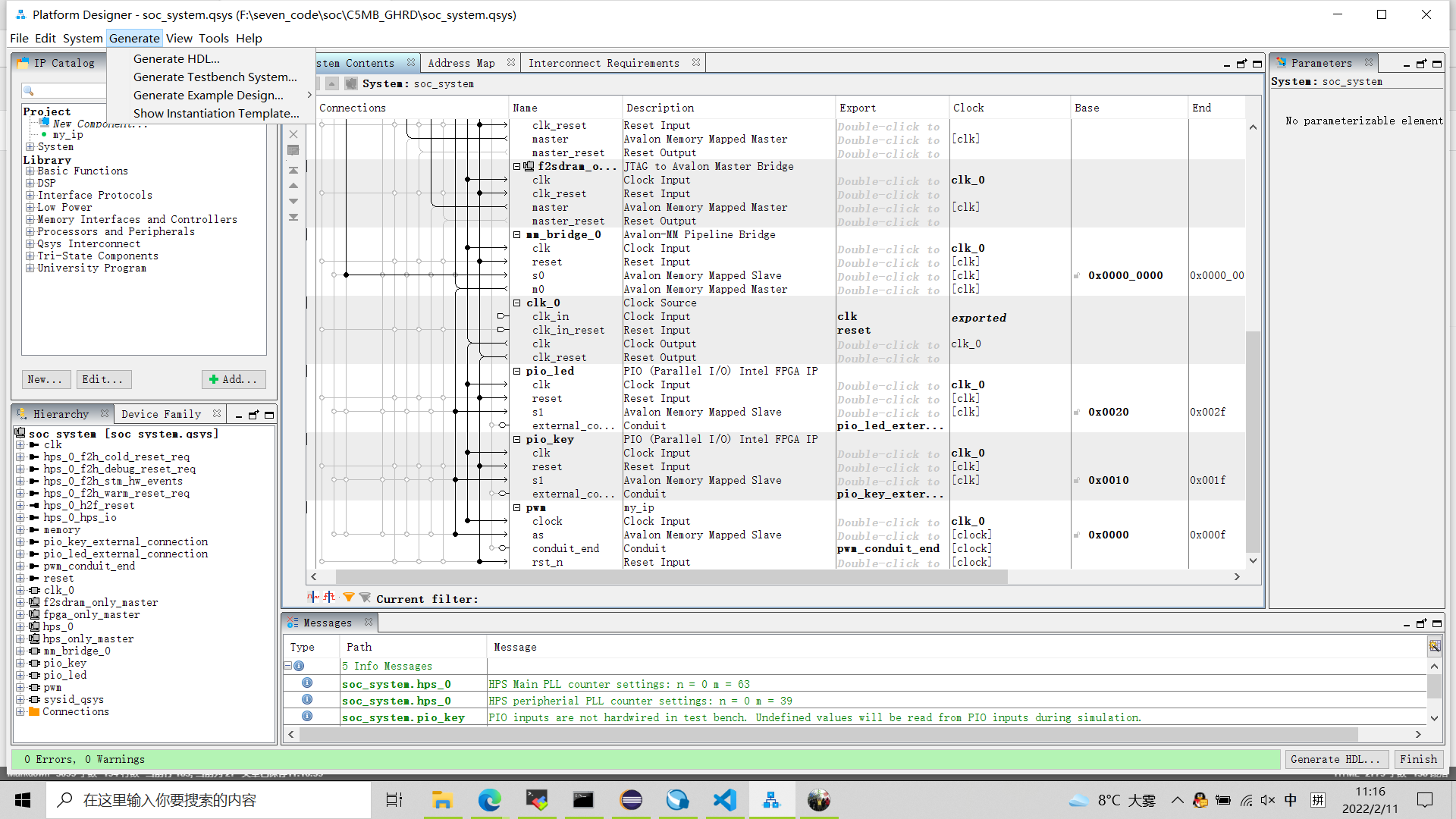The height and width of the screenshot is (819, 1456).
Task: Open Visual Studio Code from taskbar
Action: point(725,800)
